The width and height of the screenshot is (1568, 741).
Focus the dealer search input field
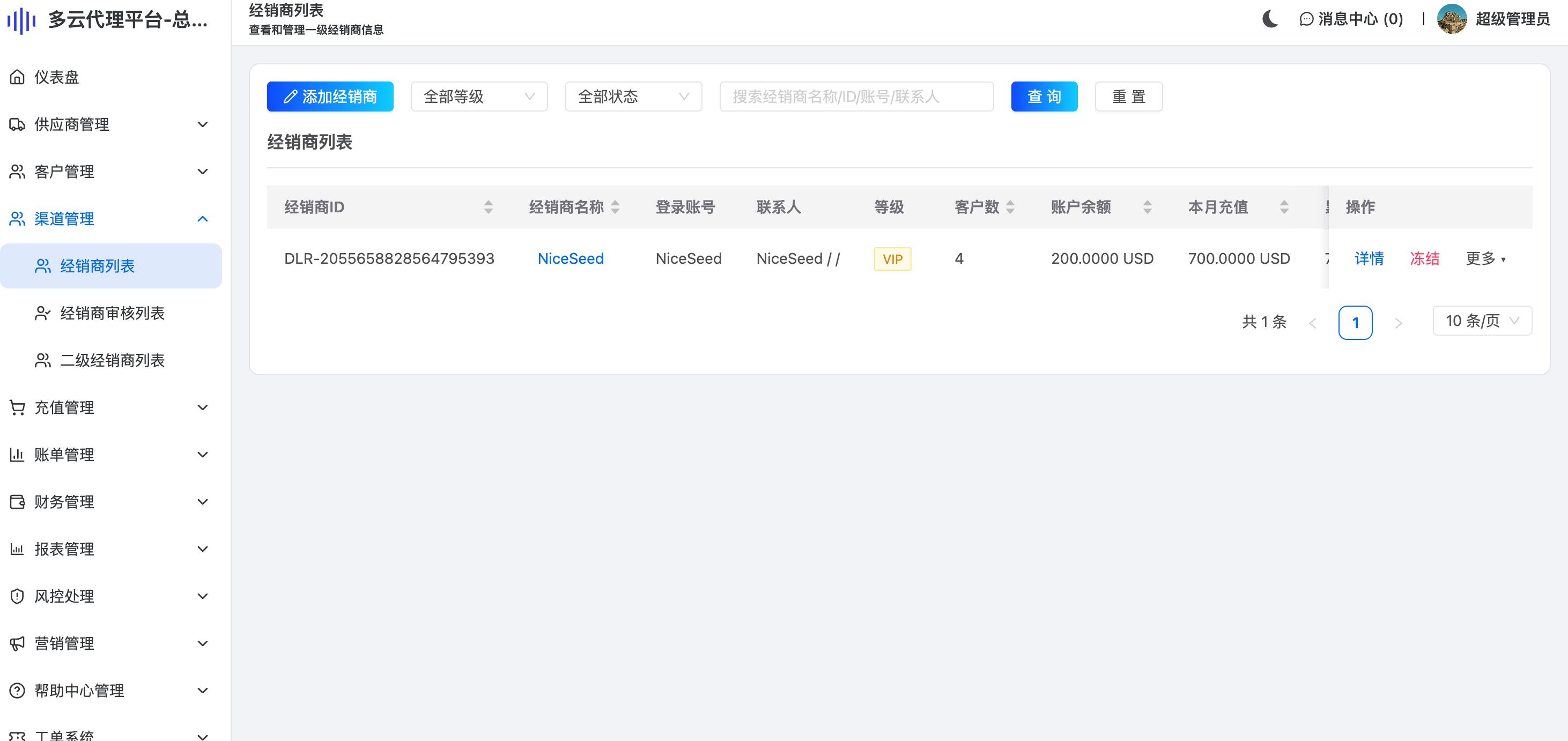point(856,97)
